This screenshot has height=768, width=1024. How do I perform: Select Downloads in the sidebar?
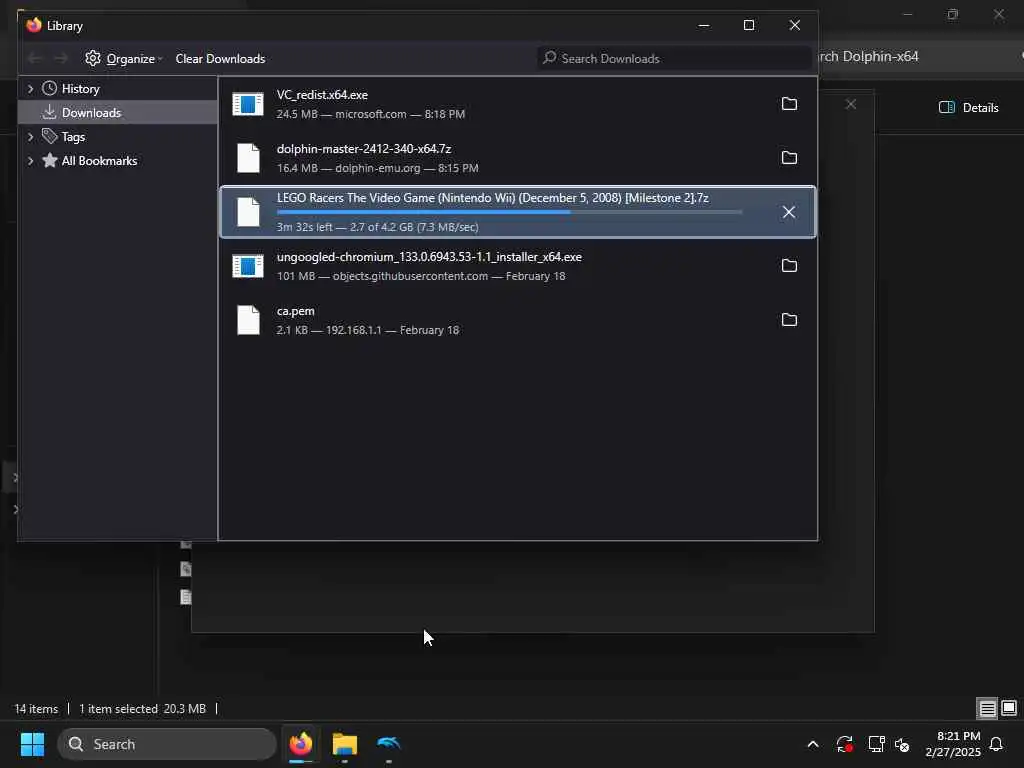[91, 113]
